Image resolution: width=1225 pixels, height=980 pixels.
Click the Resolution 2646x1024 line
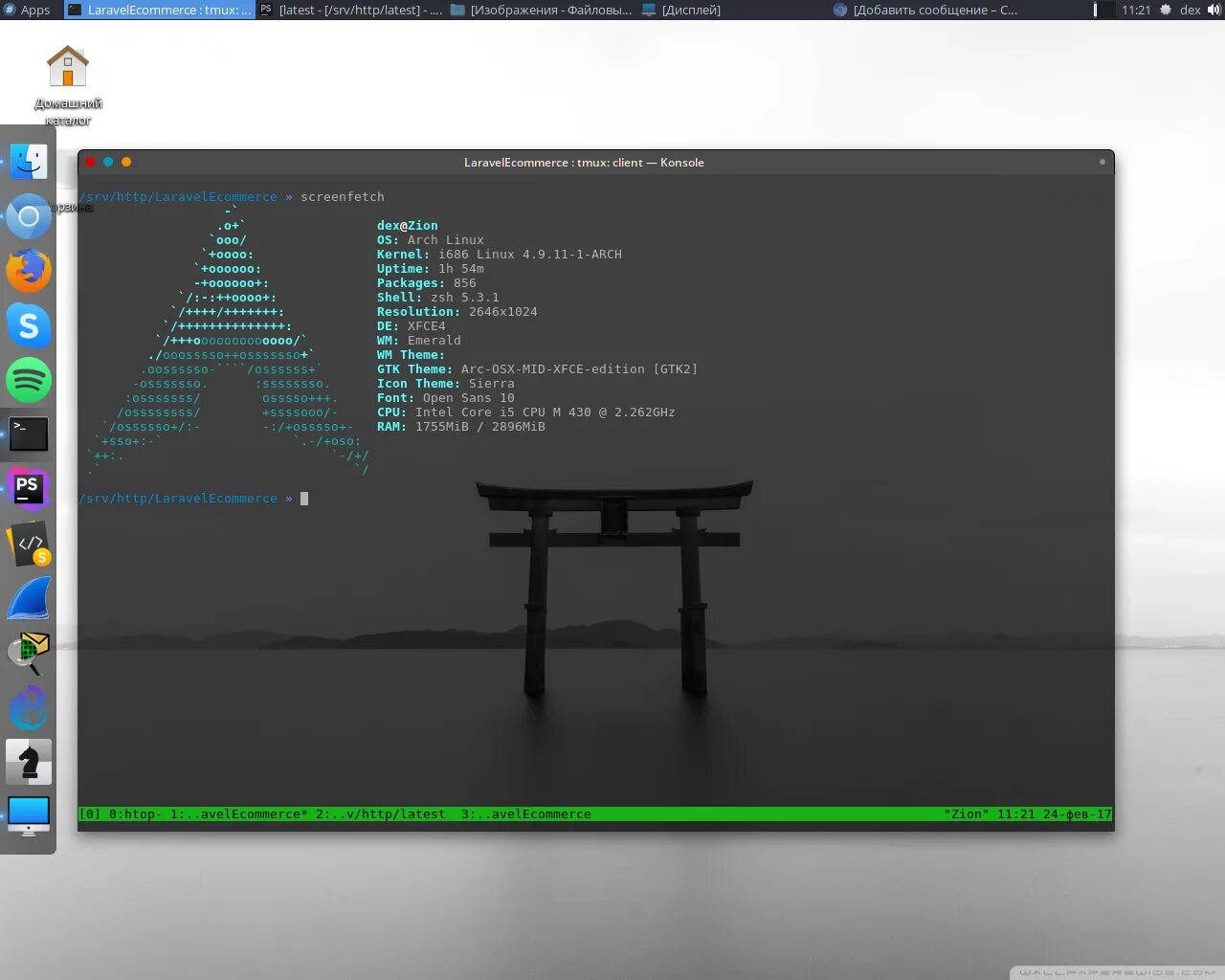tap(457, 312)
